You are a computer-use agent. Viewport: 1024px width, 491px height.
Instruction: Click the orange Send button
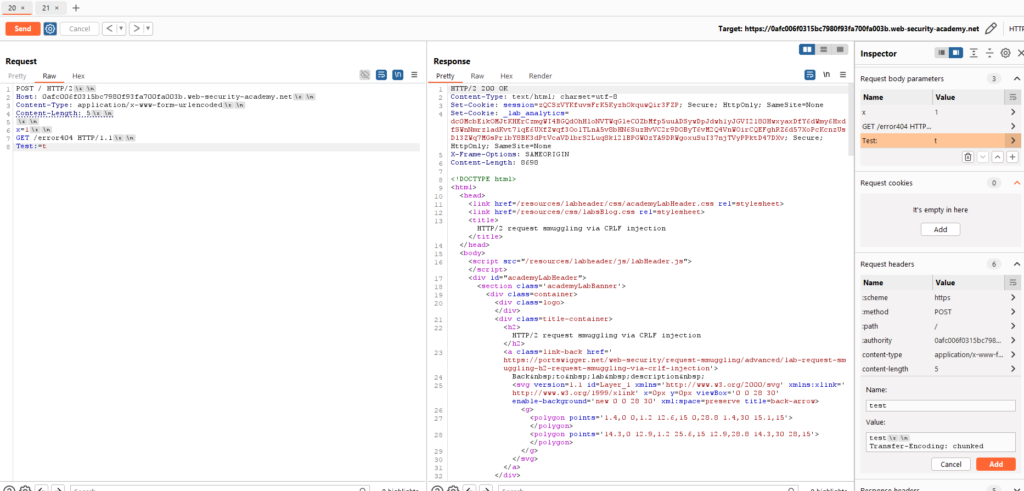click(x=23, y=29)
